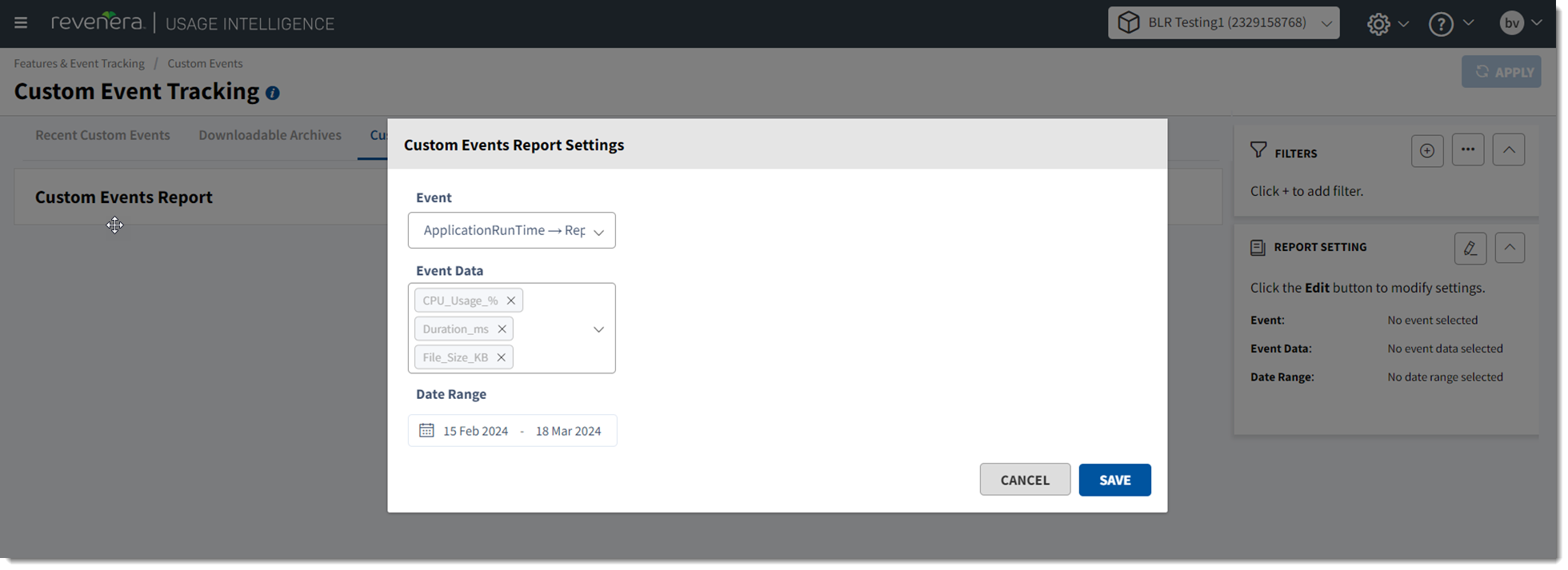Image resolution: width=1568 pixels, height=570 pixels.
Task: Open the filters more options ellipsis
Action: coord(1468,149)
